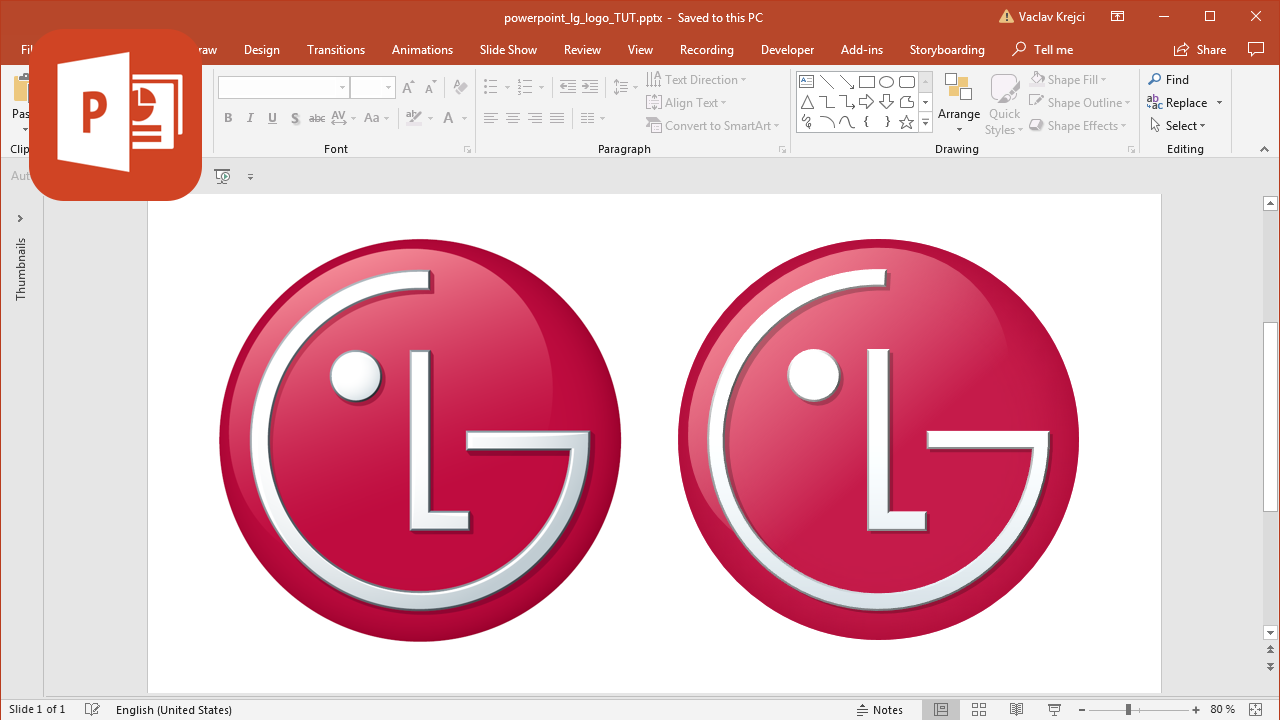This screenshot has height=720, width=1280.
Task: Toggle Bold formatting
Action: 228,118
